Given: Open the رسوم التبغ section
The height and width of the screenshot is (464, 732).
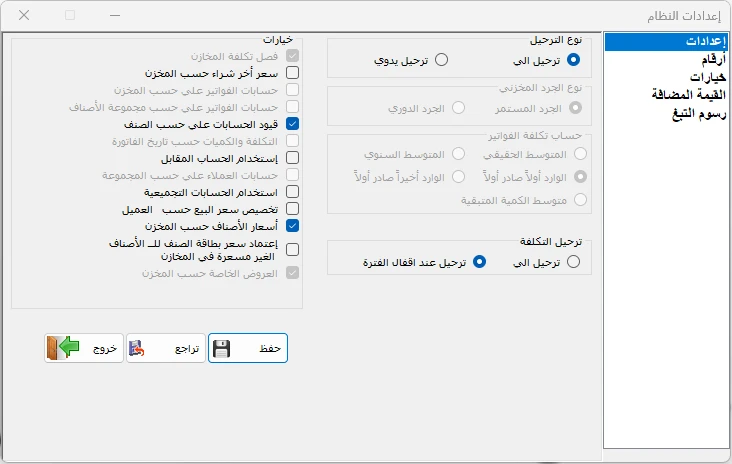Looking at the screenshot, I should (699, 113).
